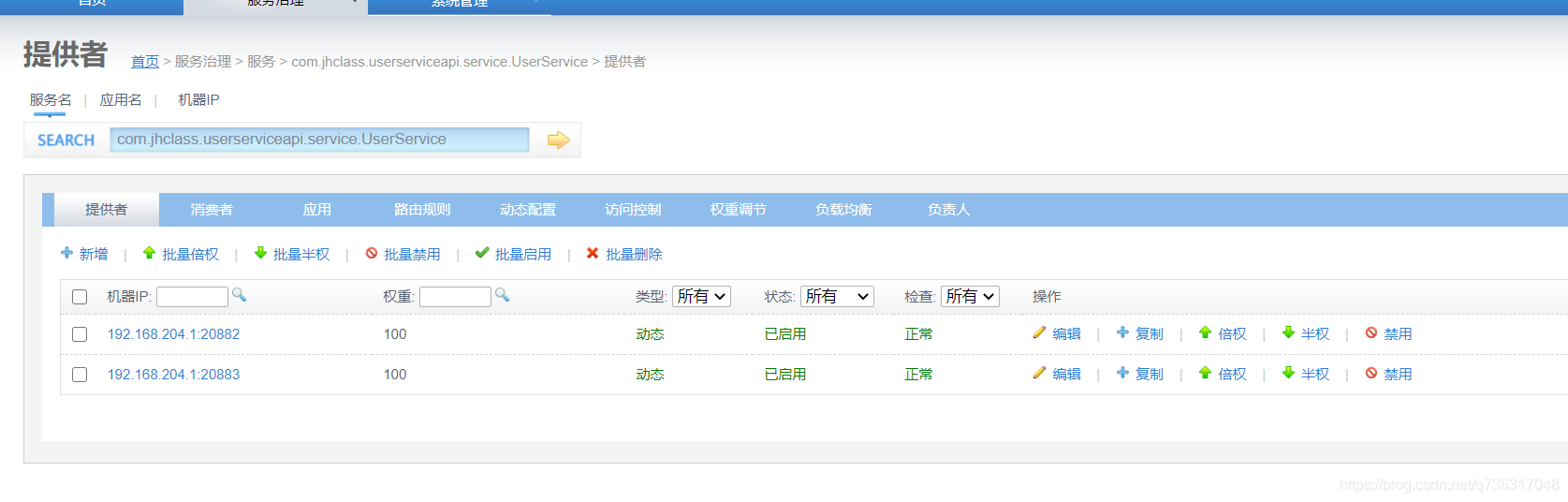Click the red ban icon for 批量禁用
This screenshot has width=1568, height=502.
click(372, 253)
